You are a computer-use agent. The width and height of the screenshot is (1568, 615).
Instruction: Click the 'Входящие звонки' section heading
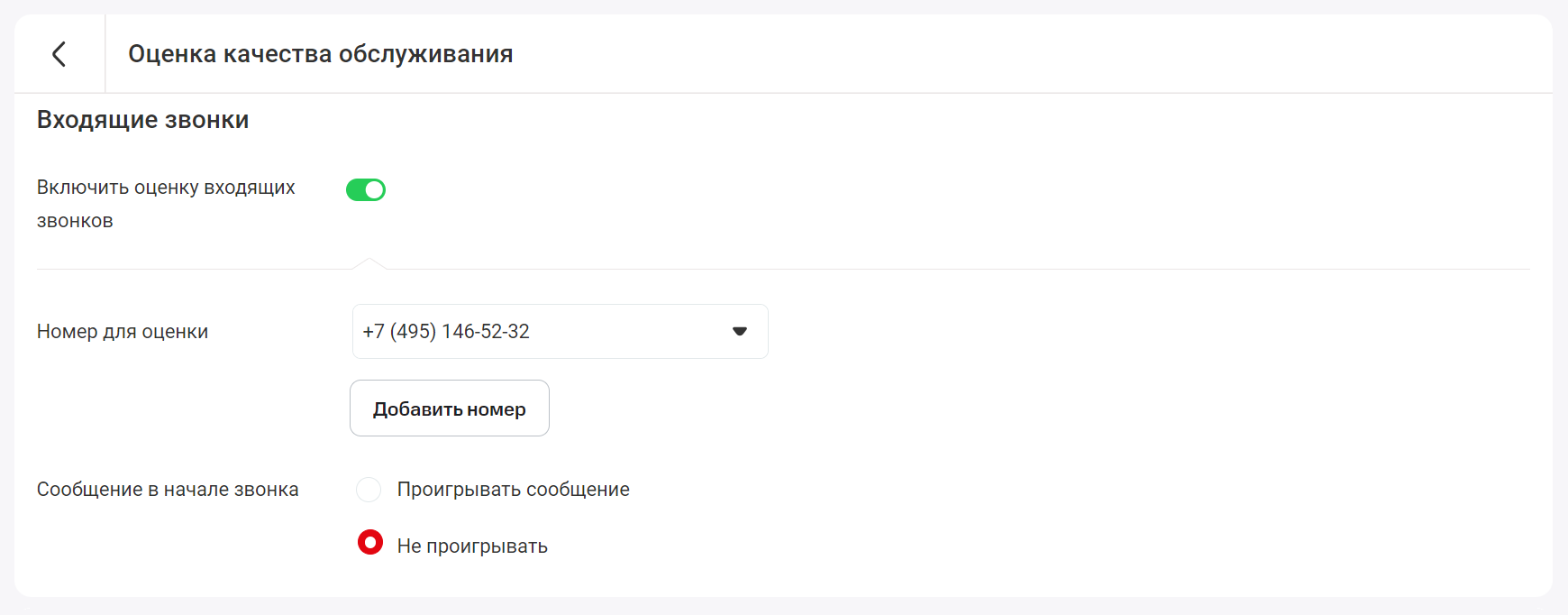pyautogui.click(x=142, y=120)
